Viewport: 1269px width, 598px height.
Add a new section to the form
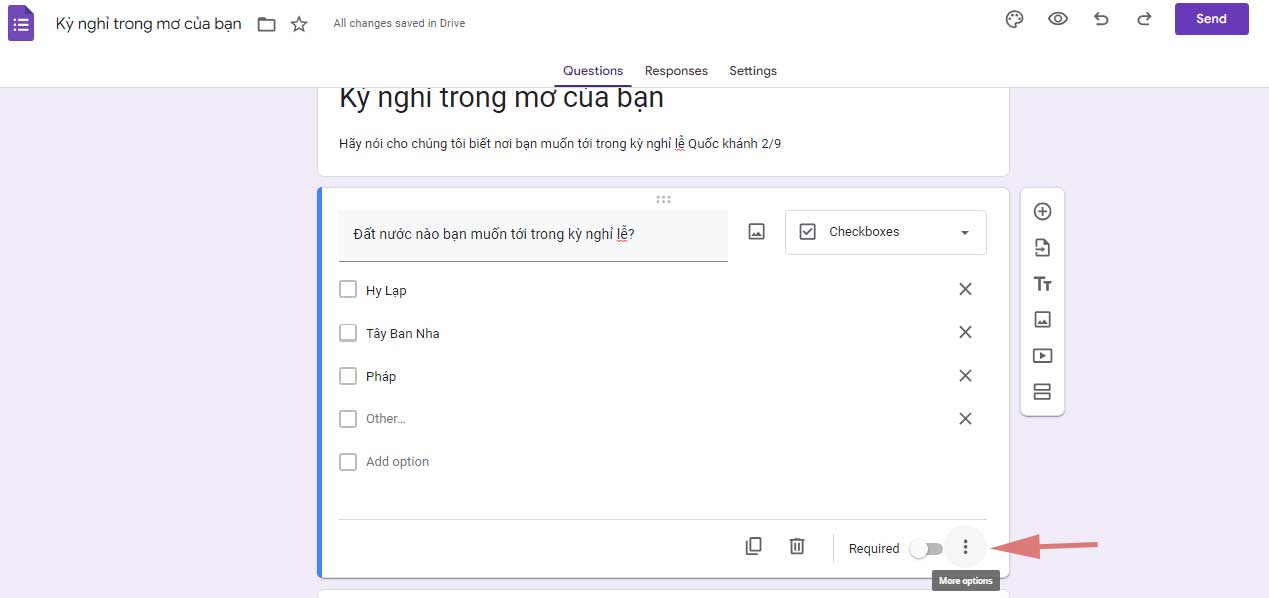[x=1042, y=391]
